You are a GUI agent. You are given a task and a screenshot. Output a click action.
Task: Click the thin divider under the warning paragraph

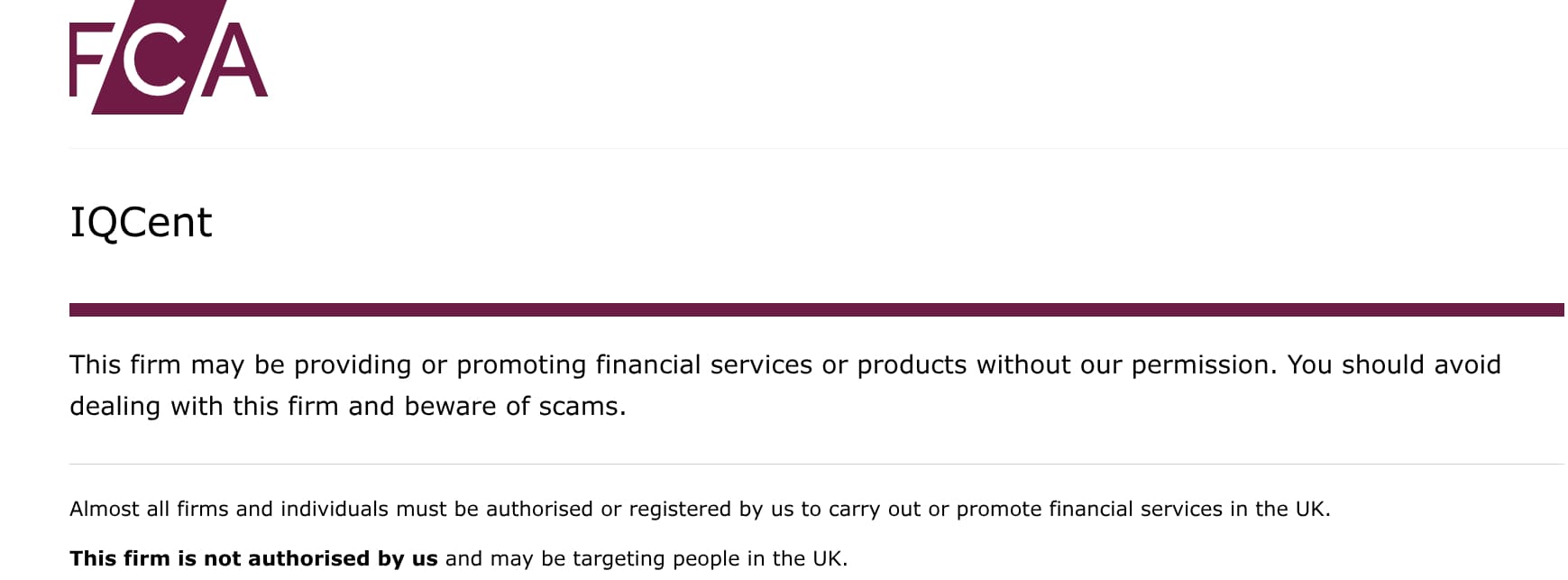pos(816,465)
